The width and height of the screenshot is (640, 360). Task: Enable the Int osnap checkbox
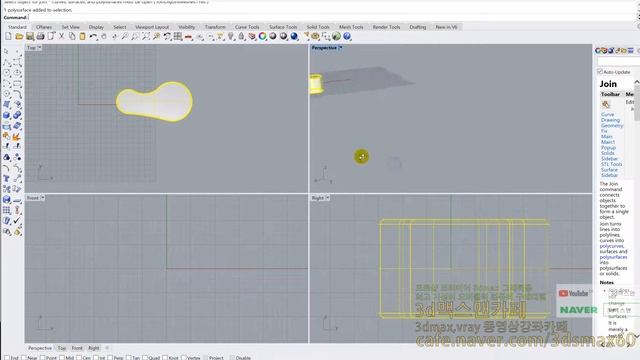[x=96, y=358]
